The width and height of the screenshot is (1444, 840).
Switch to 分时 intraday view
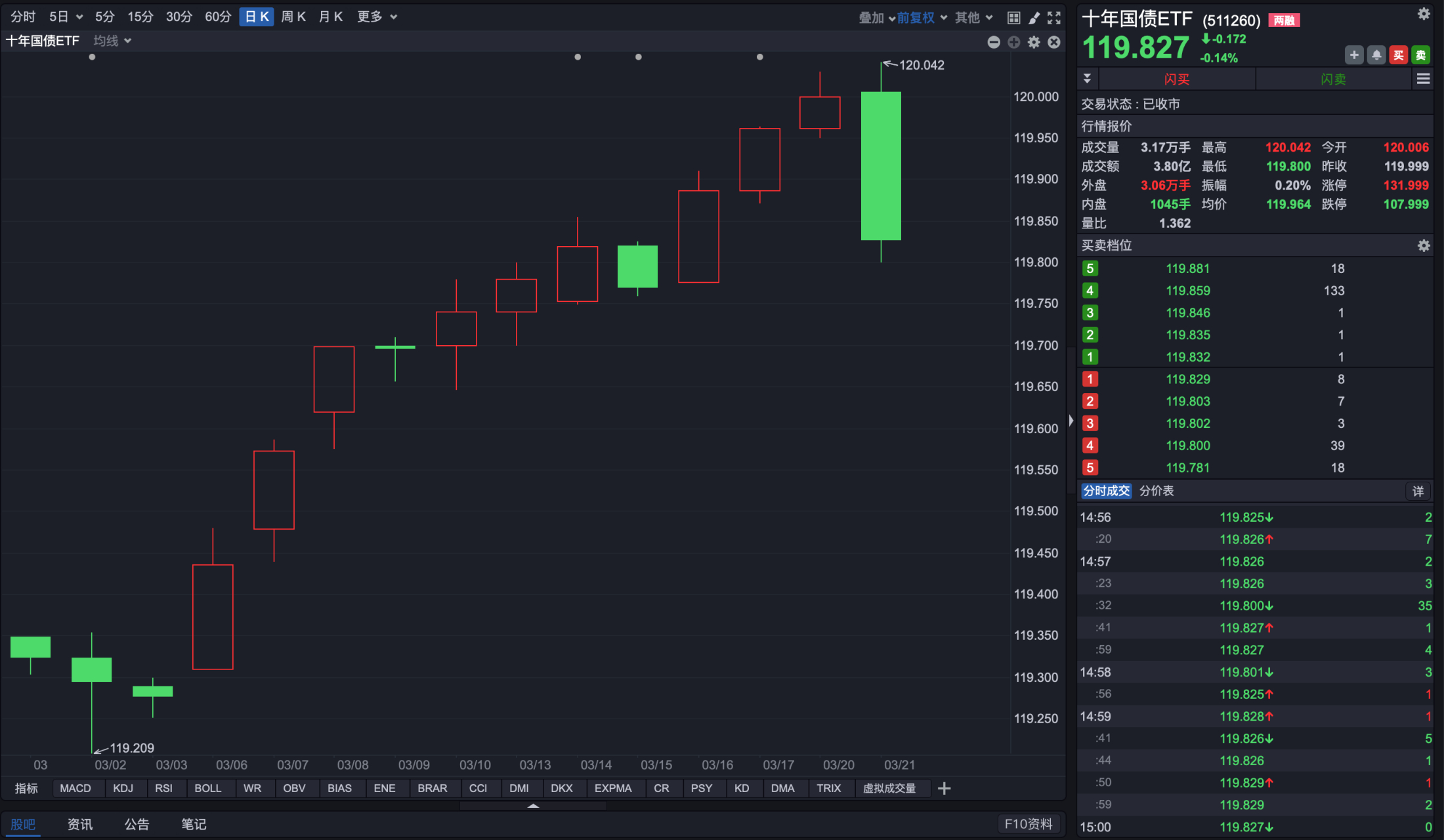pyautogui.click(x=23, y=17)
